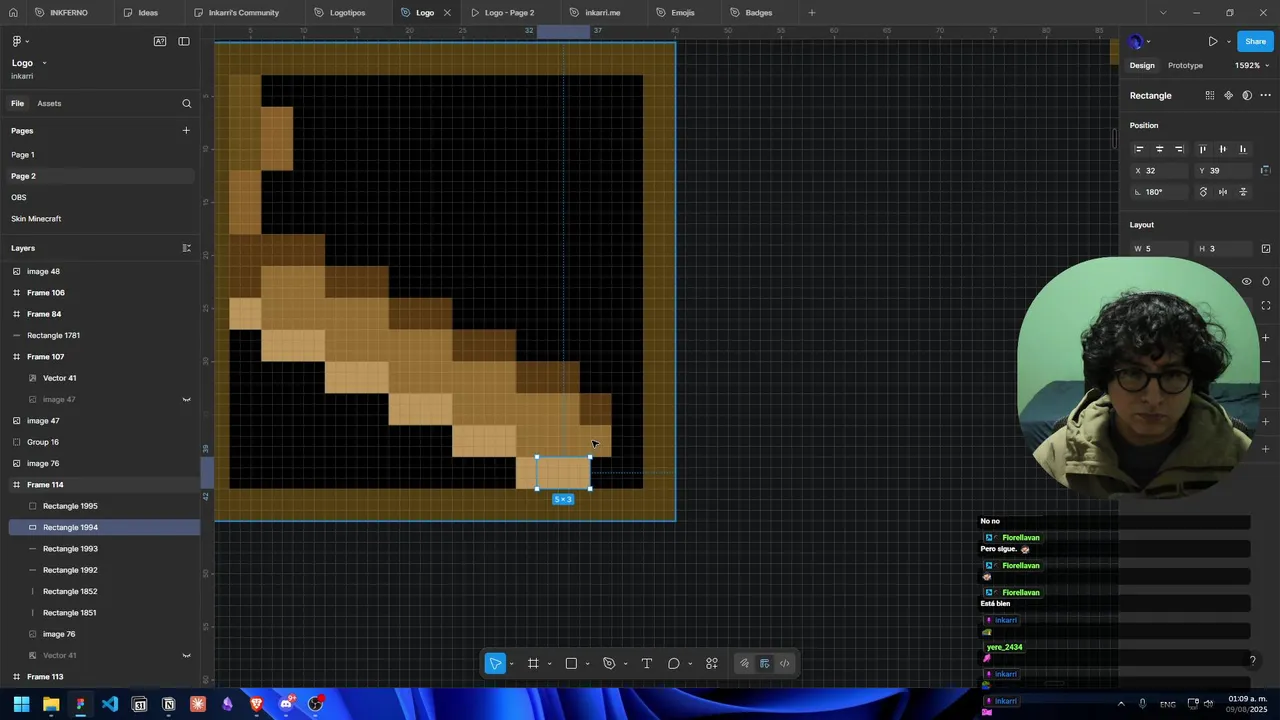Align left button in Position section
Image resolution: width=1280 pixels, height=720 pixels.
coord(1139,149)
